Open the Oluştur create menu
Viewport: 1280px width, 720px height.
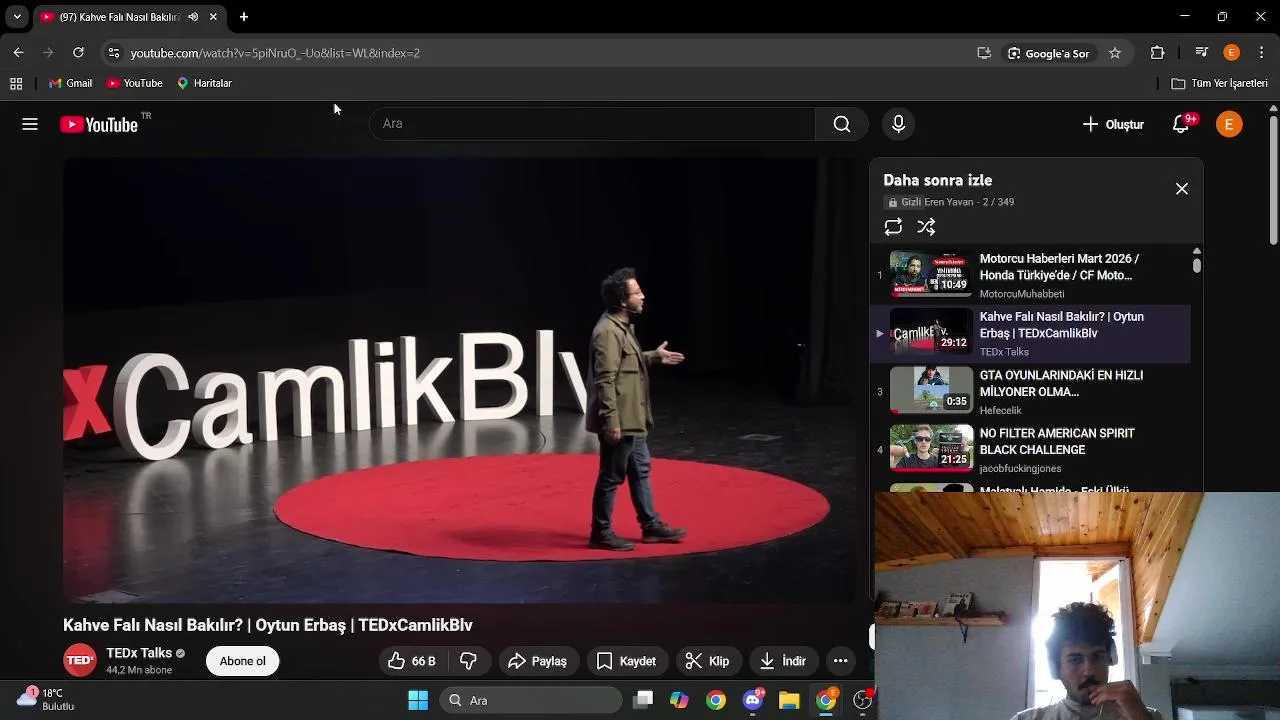pos(1113,124)
